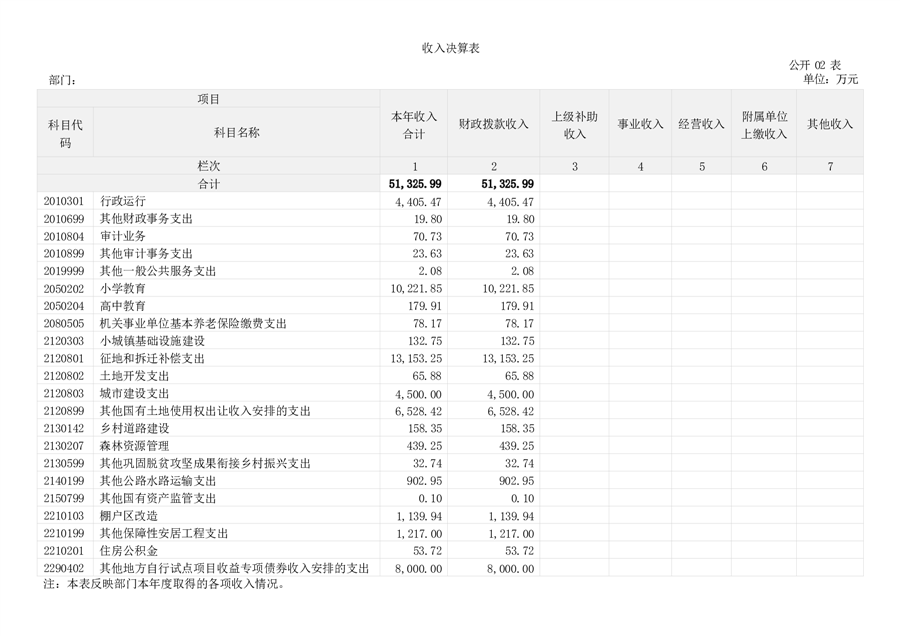Select the 财政拨款收入 column header
The width and height of the screenshot is (900, 636).
tap(493, 124)
